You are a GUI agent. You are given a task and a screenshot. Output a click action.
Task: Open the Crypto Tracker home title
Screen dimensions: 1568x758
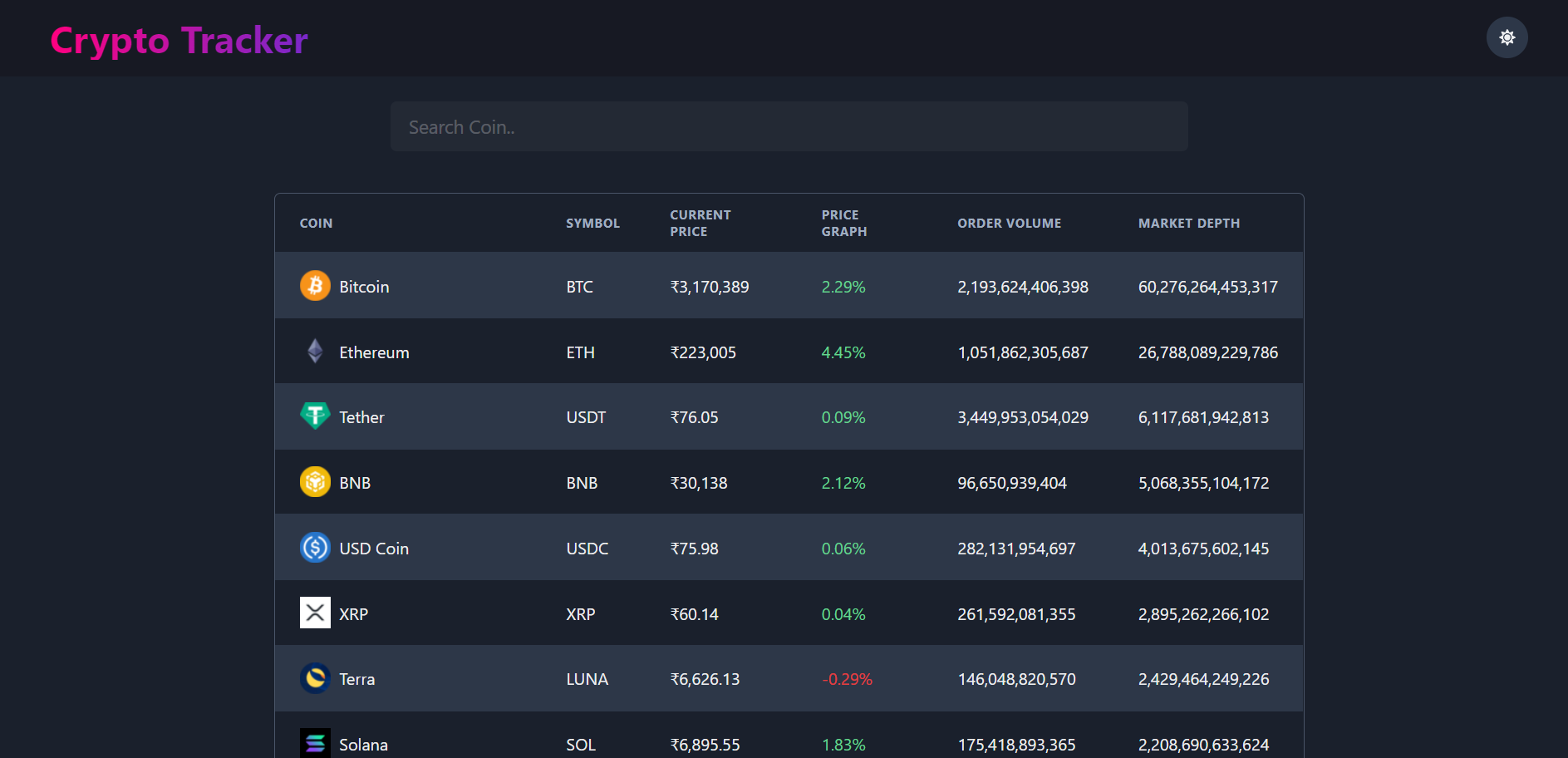click(x=179, y=41)
